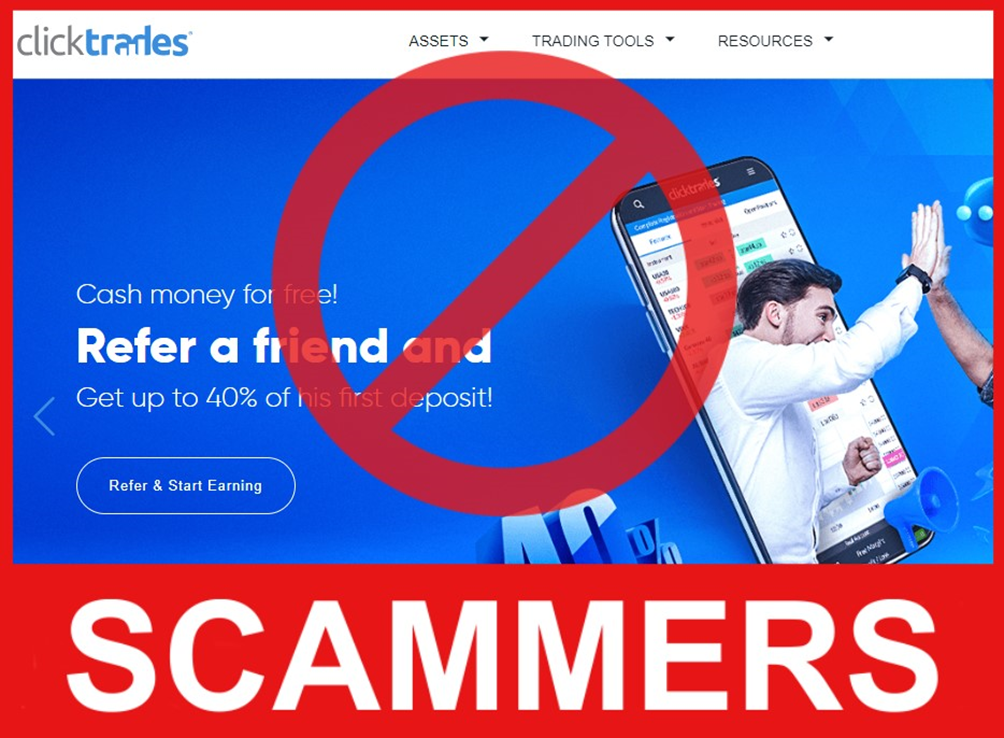The height and width of the screenshot is (738, 1004).
Task: Click the hamburger menu on the phone
Action: (x=750, y=172)
